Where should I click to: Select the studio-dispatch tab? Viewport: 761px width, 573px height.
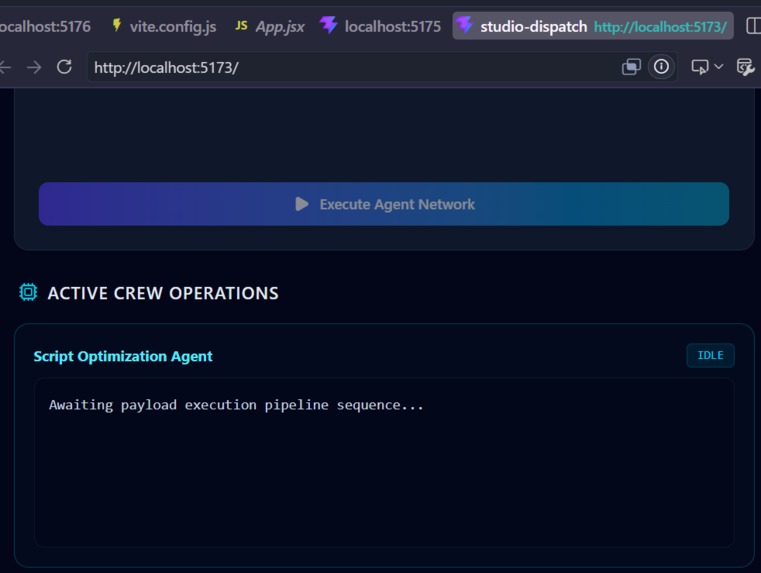(593, 26)
